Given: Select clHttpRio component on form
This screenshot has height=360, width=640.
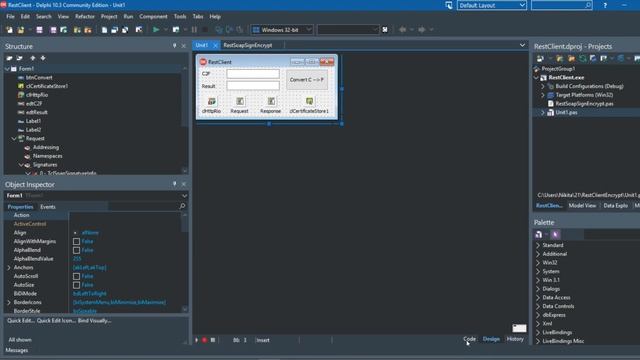Looking at the screenshot, I should tap(211, 101).
